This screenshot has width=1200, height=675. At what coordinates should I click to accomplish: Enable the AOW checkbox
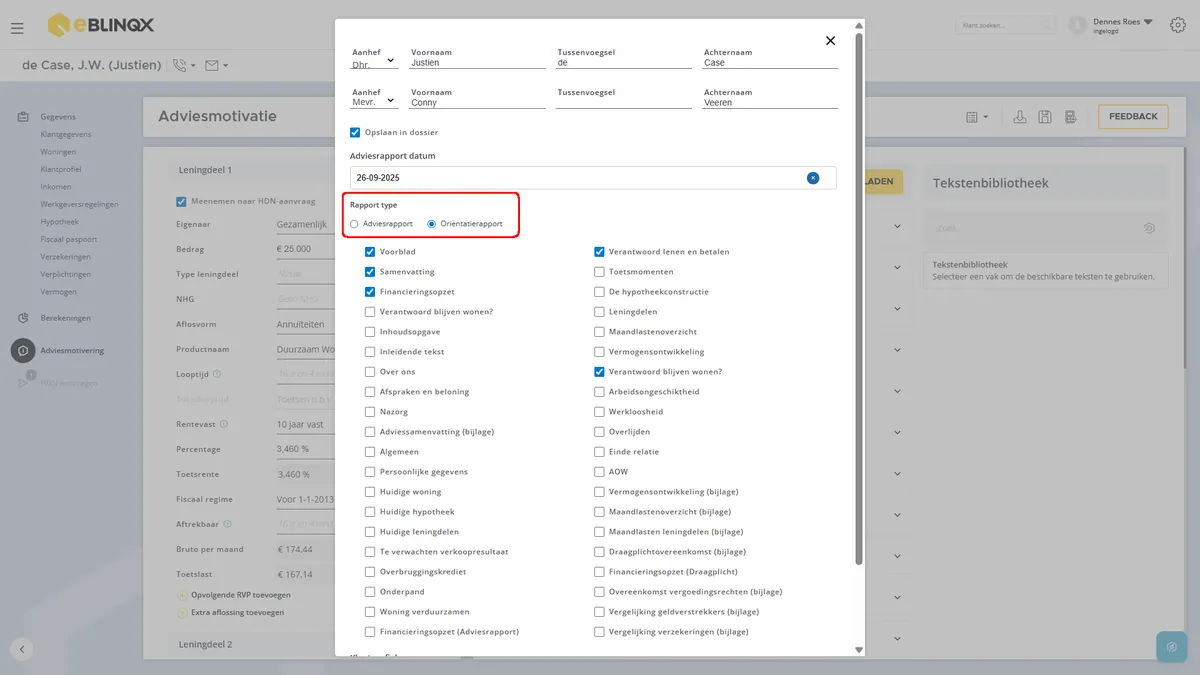(599, 472)
